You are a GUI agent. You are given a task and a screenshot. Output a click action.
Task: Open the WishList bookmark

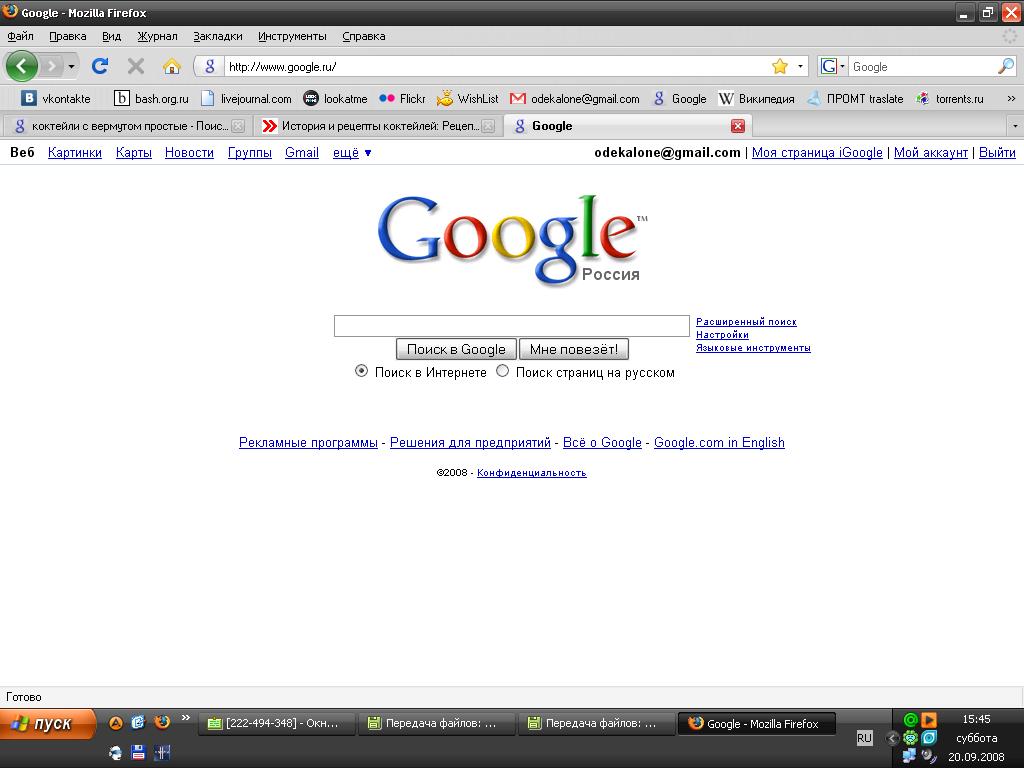468,99
